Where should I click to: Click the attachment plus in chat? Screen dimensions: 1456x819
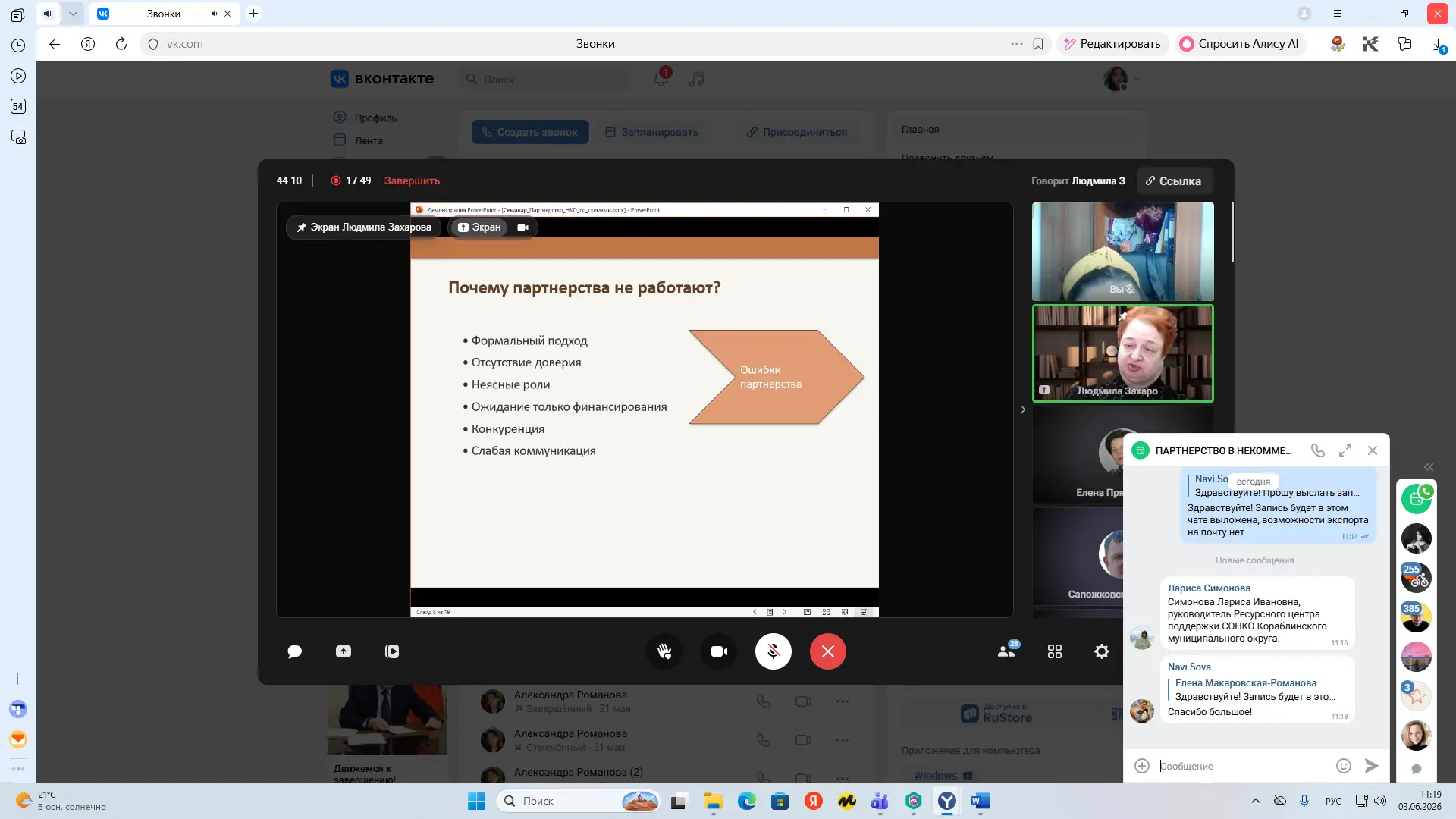(1142, 766)
